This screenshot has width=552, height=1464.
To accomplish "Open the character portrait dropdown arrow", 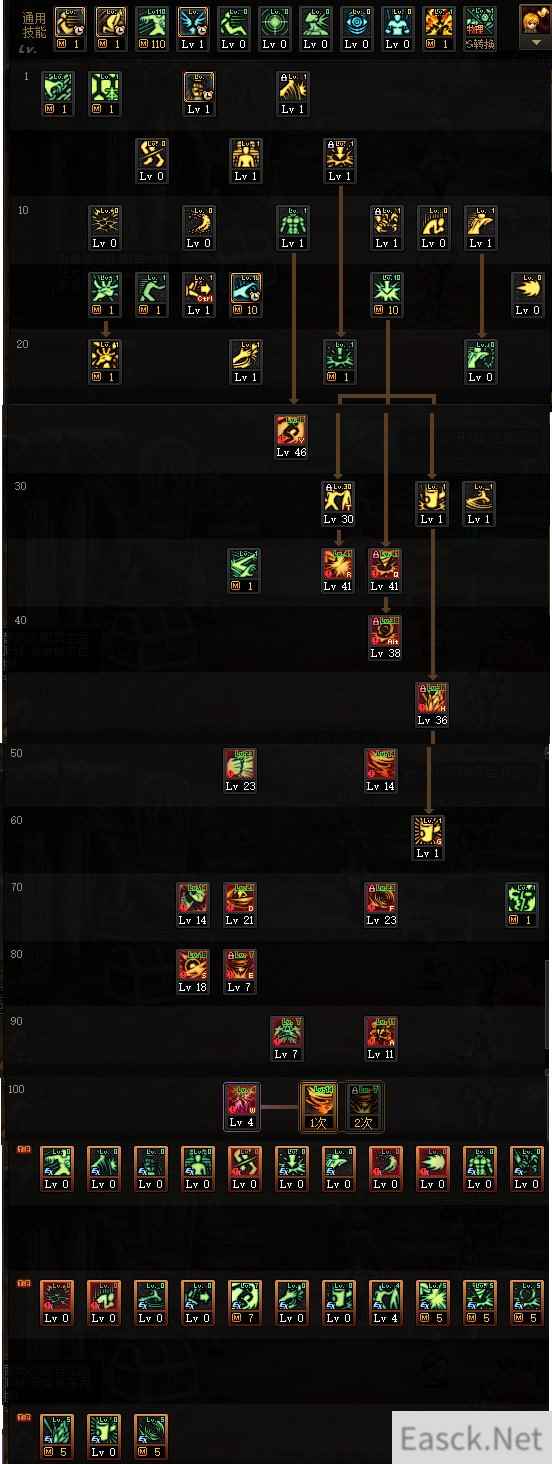I will 536,44.
